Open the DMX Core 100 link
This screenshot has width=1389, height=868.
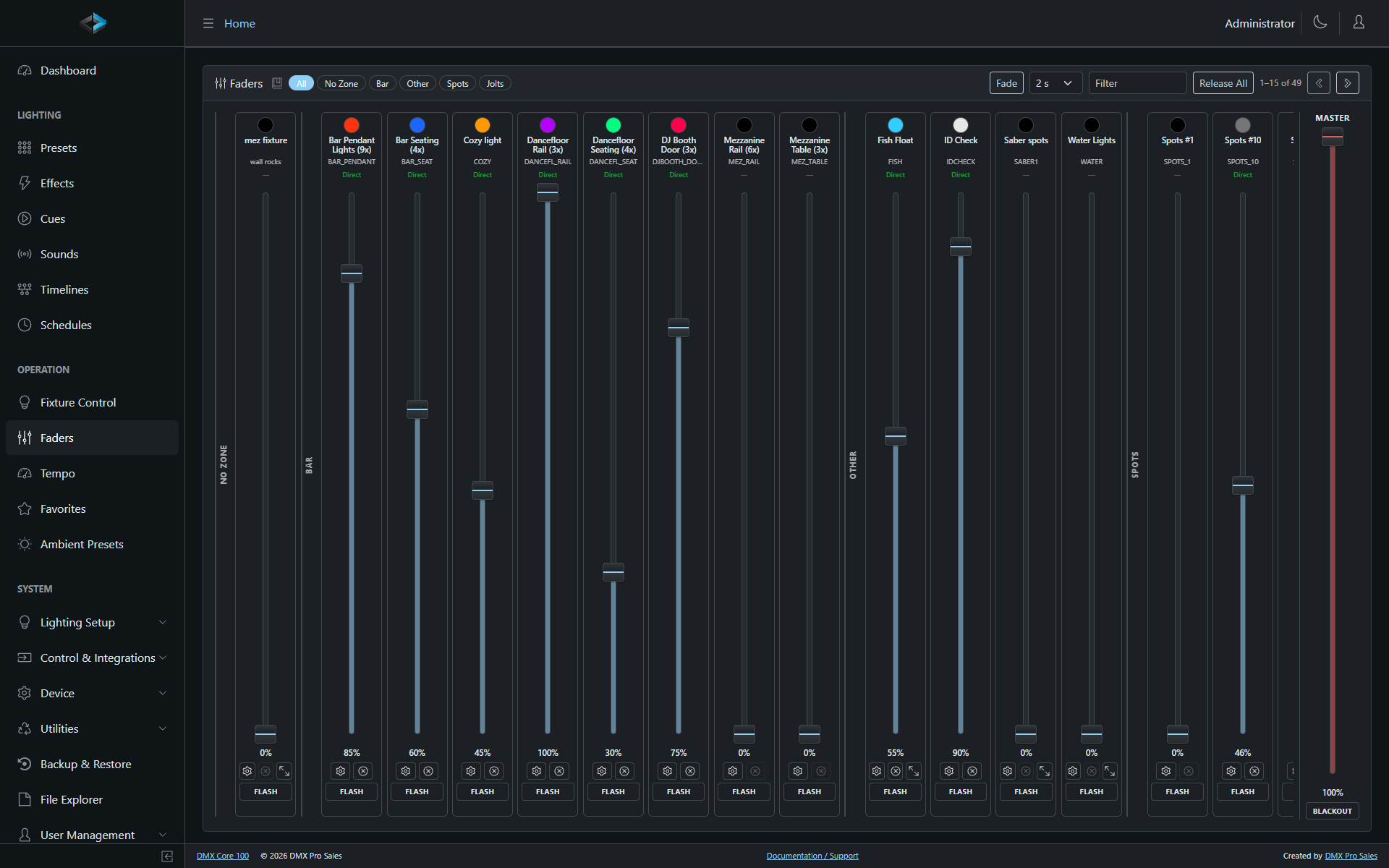[223, 856]
